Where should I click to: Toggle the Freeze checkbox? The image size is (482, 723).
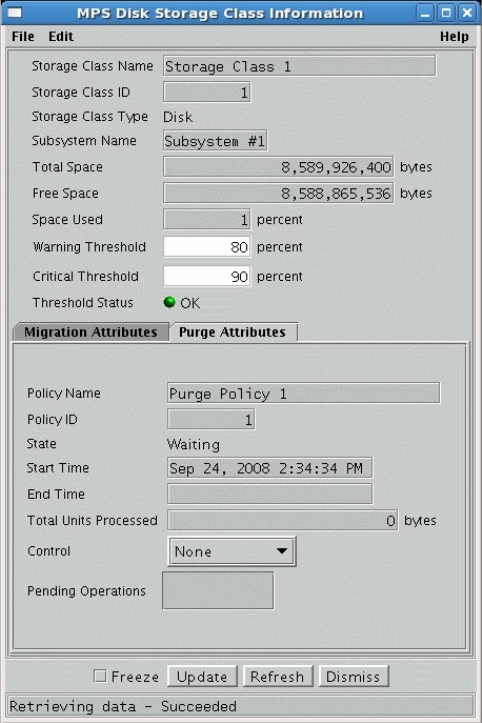pos(100,676)
